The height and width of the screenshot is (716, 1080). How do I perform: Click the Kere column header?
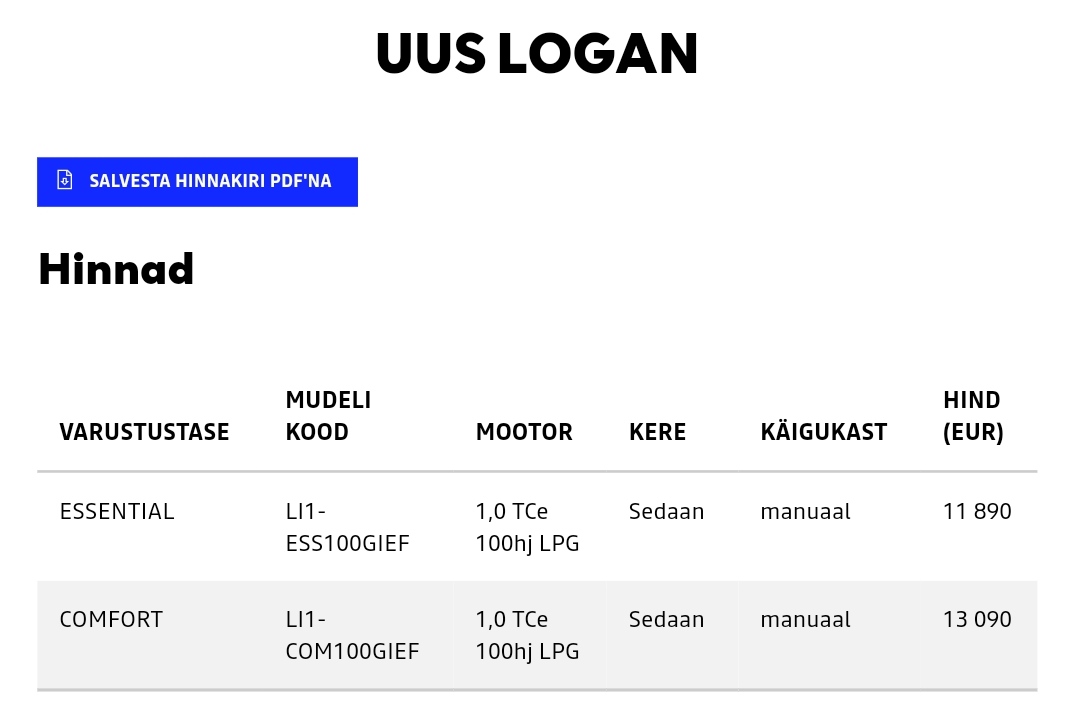(658, 432)
